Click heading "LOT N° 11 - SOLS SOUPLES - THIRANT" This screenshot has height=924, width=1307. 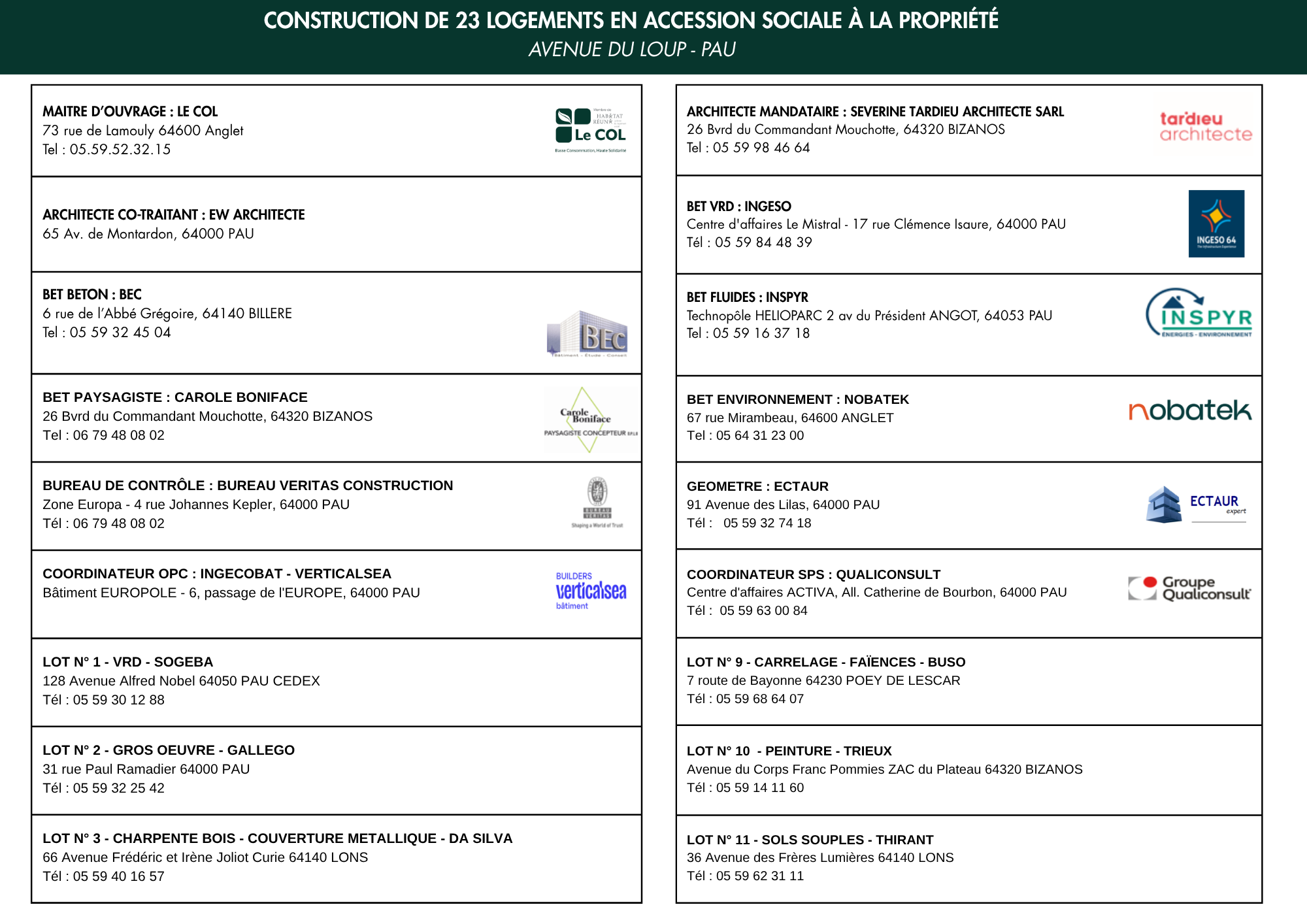point(810,840)
